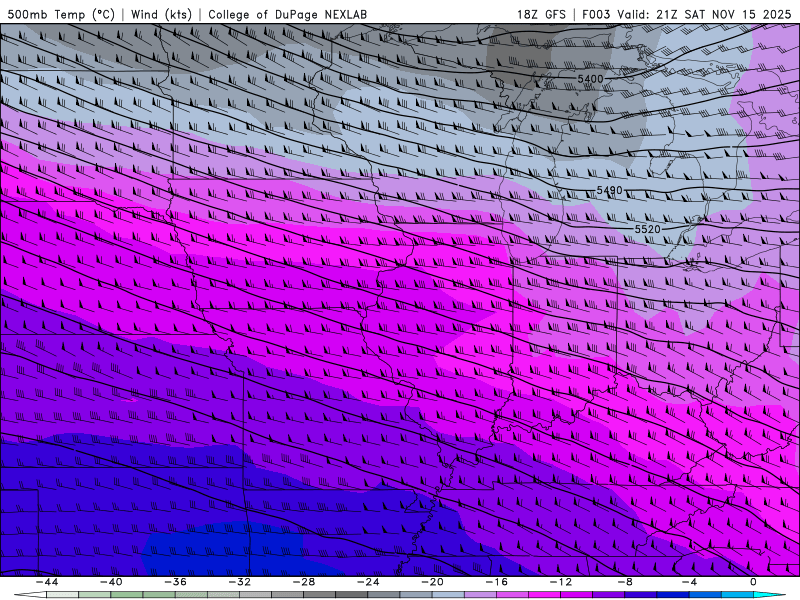Click the -24 color bar tick label
This screenshot has width=800, height=600.
point(368,582)
